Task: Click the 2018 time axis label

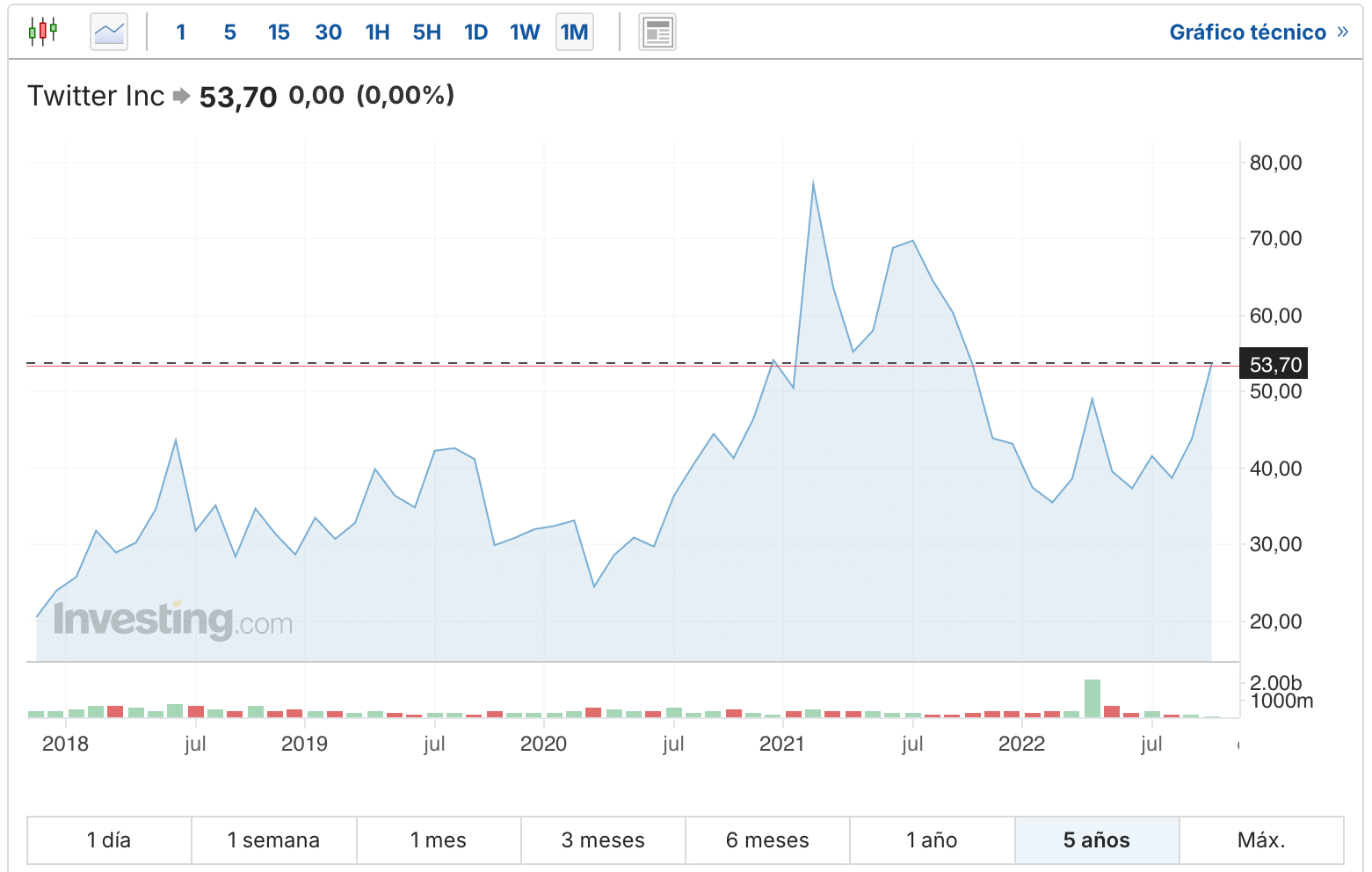Action: (65, 744)
